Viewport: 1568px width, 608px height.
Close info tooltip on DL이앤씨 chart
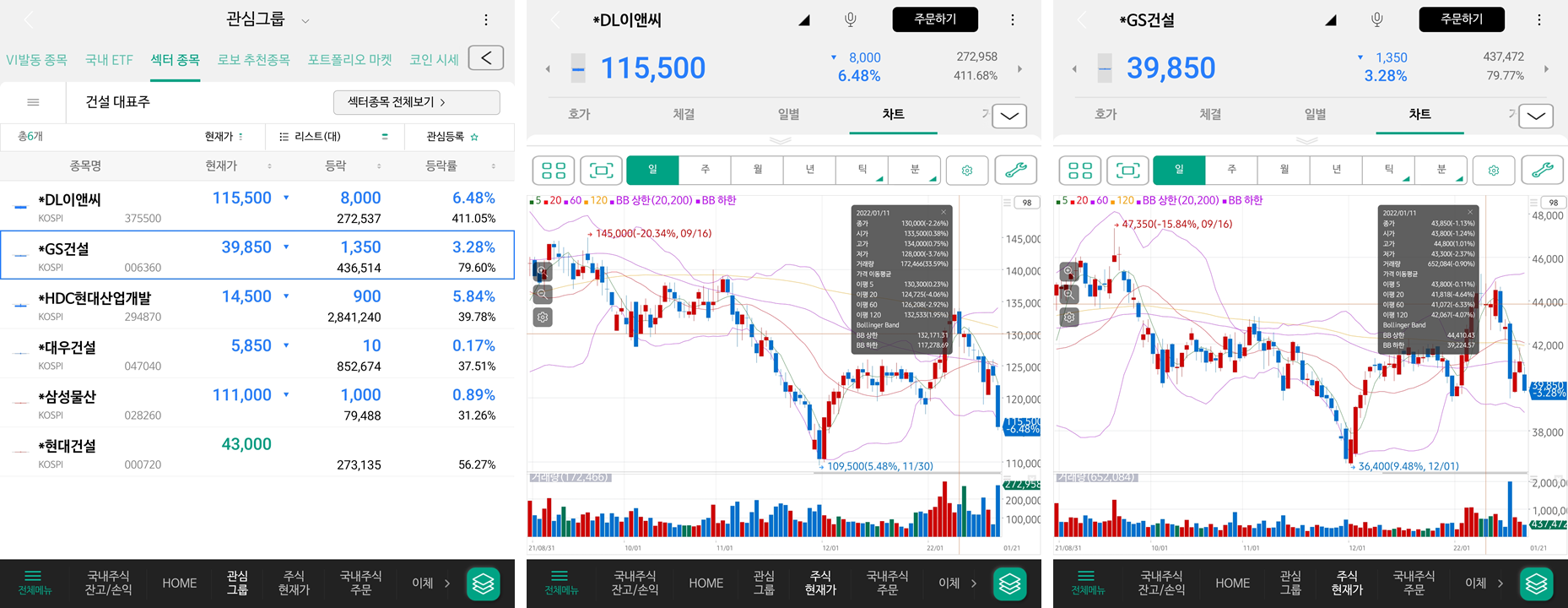click(x=944, y=212)
